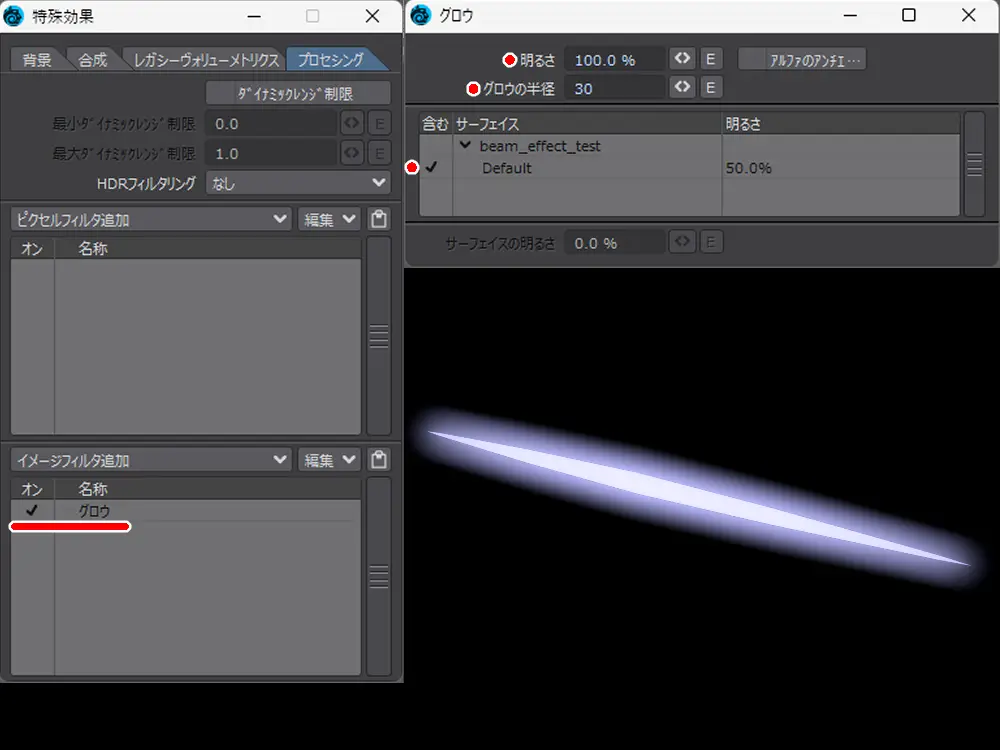
Task: Click paste icon beside イメージフィルタ追加 row
Action: click(378, 460)
